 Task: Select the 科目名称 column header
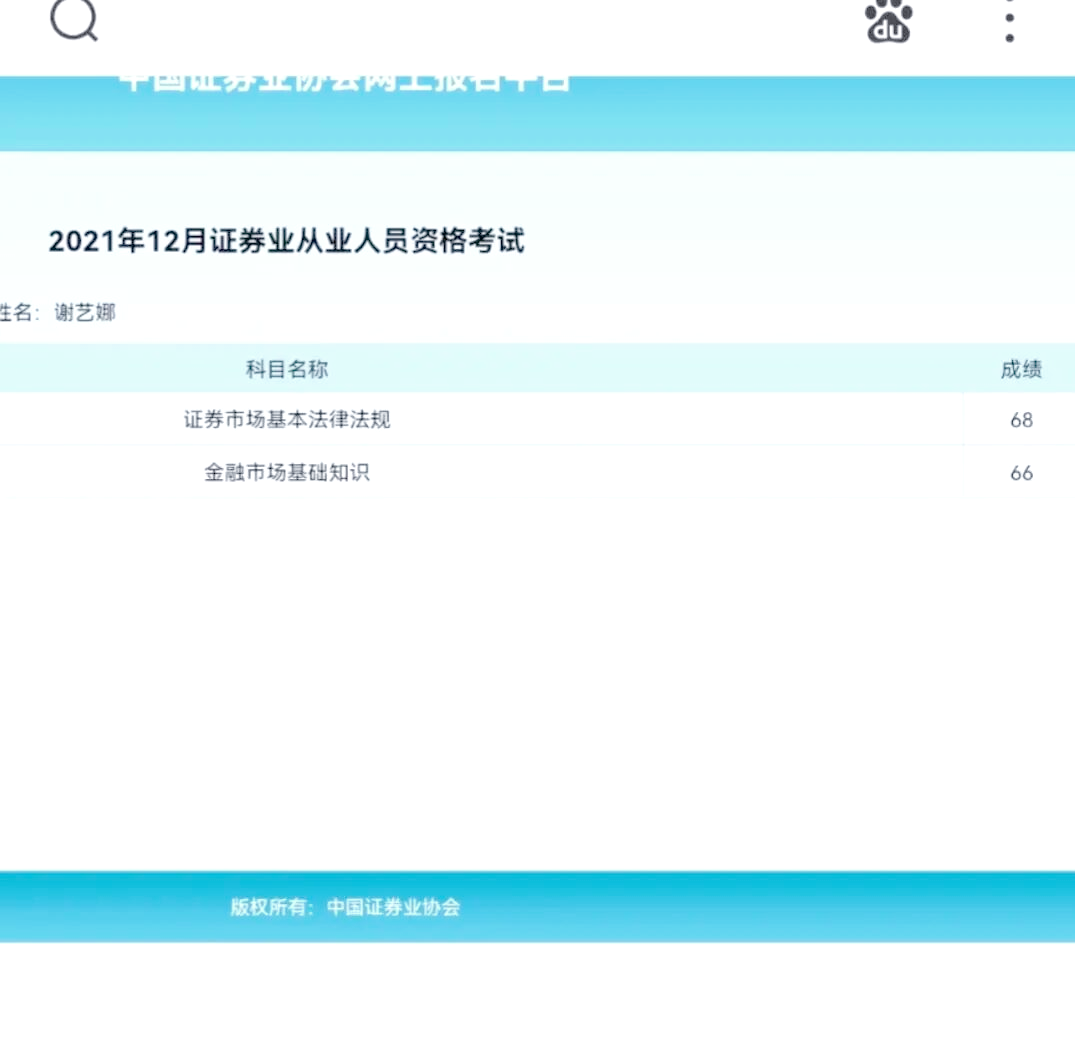287,369
